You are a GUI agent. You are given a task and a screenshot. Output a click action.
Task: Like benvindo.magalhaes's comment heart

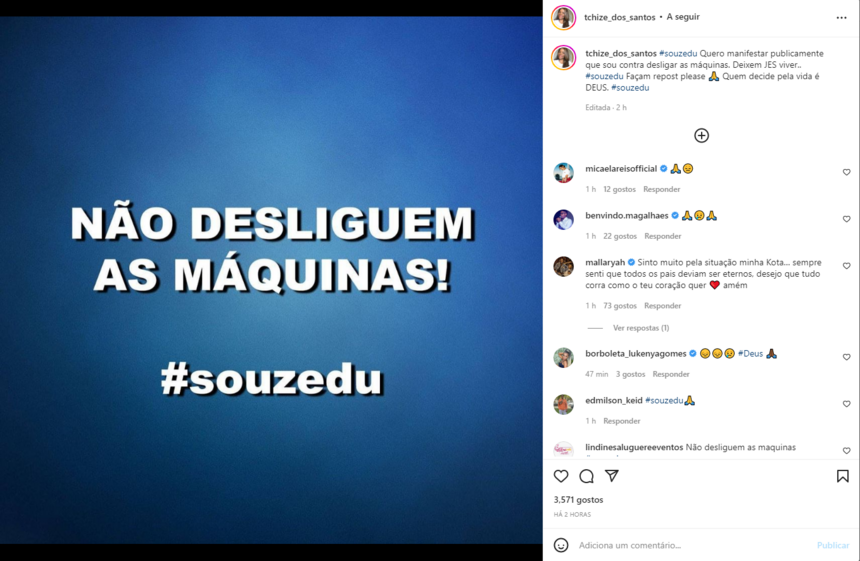pyautogui.click(x=846, y=219)
